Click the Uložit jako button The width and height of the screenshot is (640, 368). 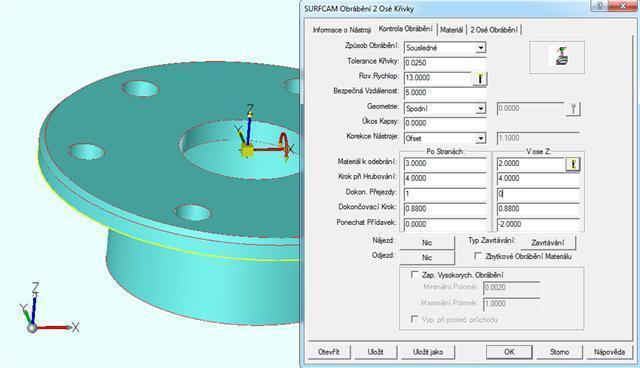click(427, 352)
